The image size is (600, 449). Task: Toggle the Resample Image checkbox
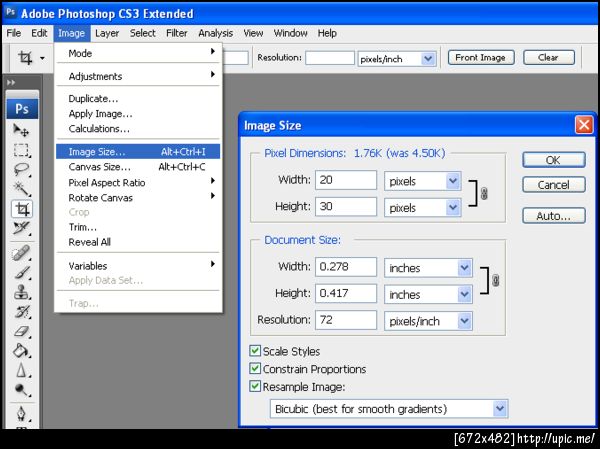pos(255,386)
